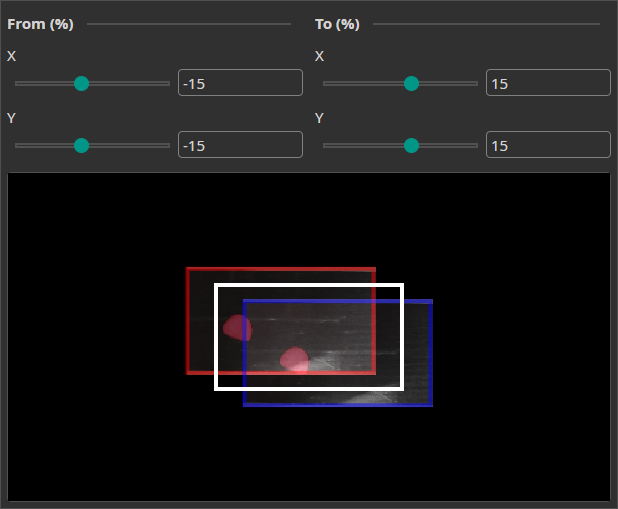This screenshot has height=509, width=618.
Task: Click the "To (%)" section header
Action: [x=337, y=24]
